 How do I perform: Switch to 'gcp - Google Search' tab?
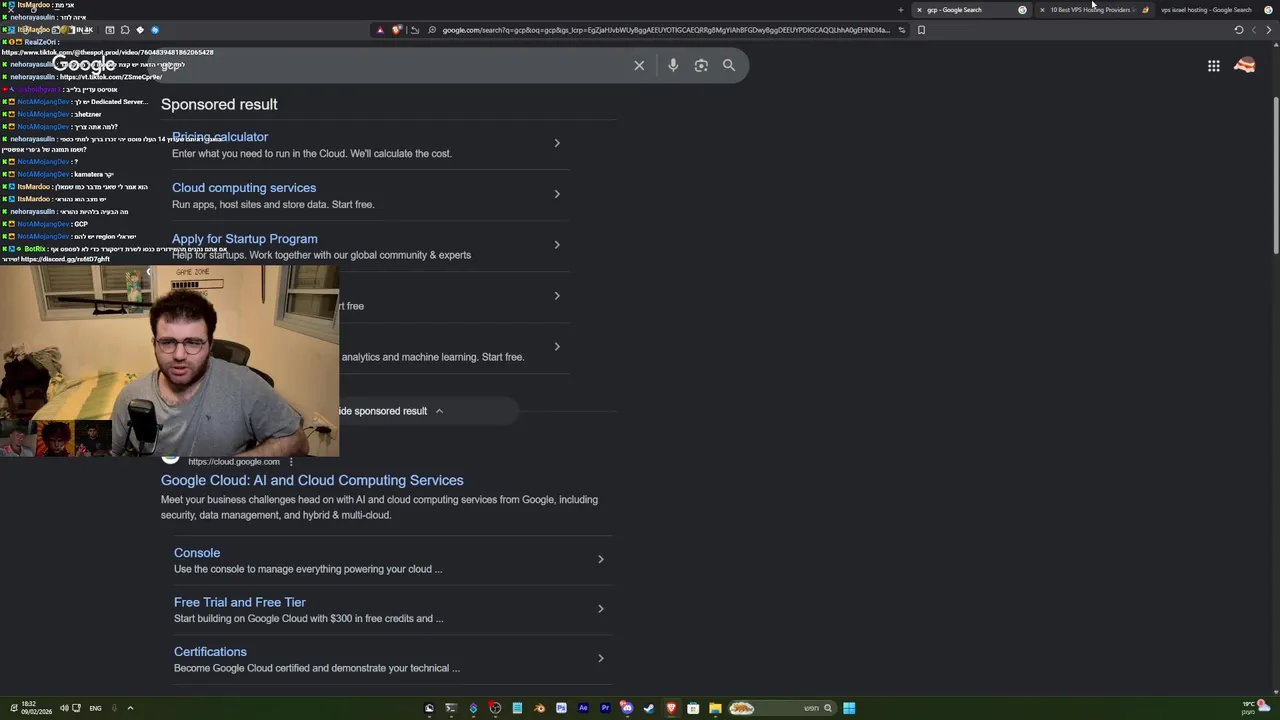click(970, 10)
